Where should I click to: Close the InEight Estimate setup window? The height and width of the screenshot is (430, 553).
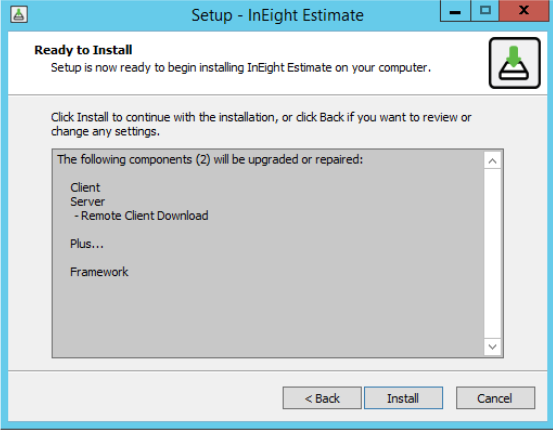point(524,11)
